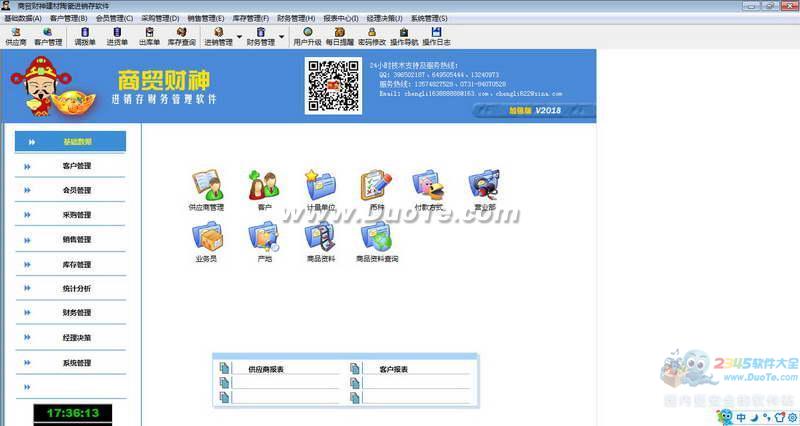
Task: Open the 报表中心(I) menu
Action: pos(341,18)
